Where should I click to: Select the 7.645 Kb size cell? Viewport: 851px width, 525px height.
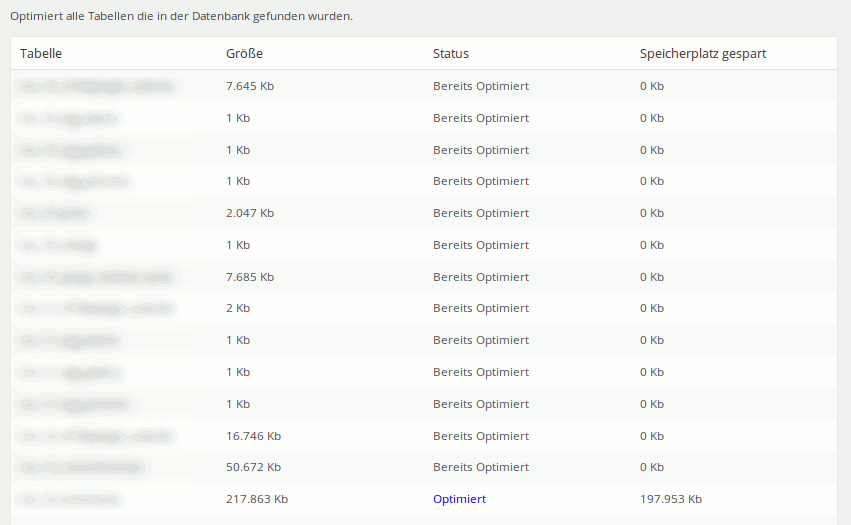click(x=250, y=86)
